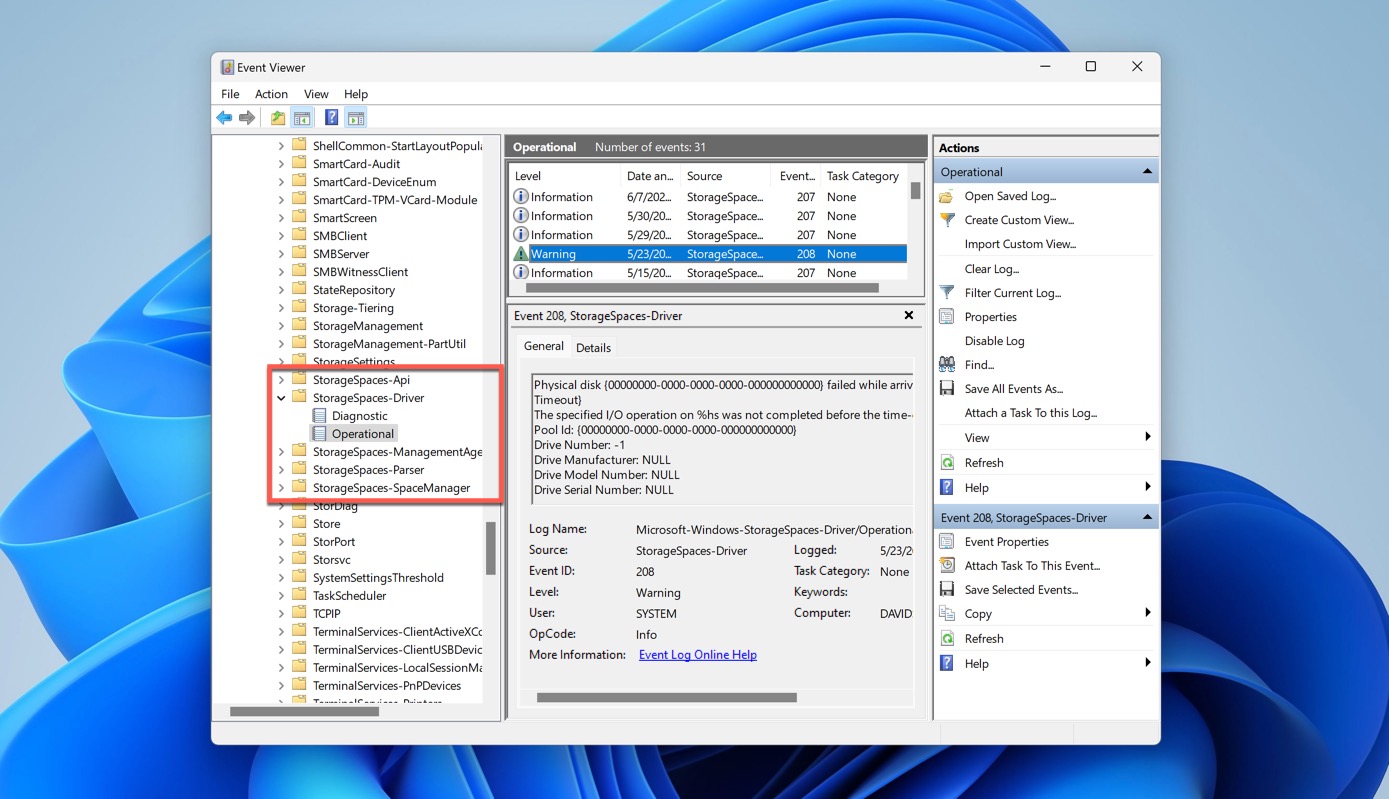Open the Event Log Online Help link
The width and height of the screenshot is (1389, 799).
pyautogui.click(x=697, y=655)
